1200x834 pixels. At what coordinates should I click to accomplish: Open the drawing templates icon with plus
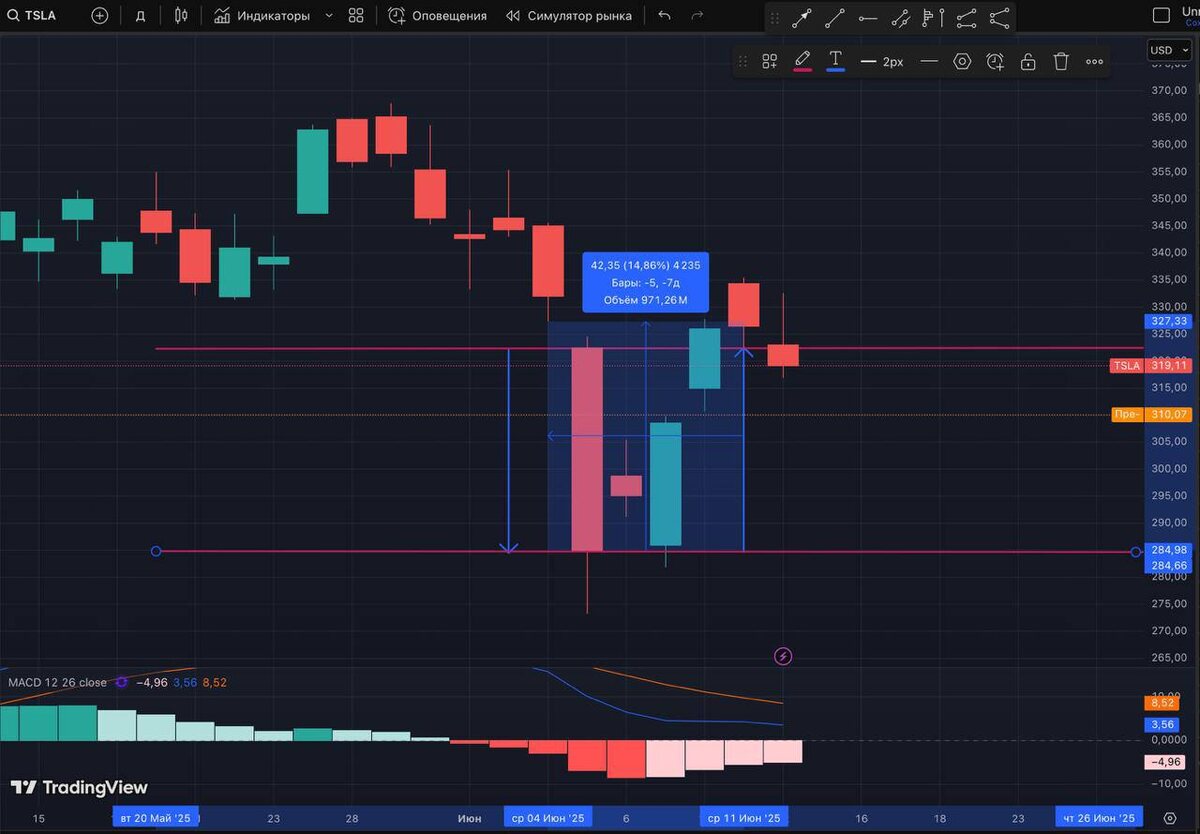(x=770, y=62)
